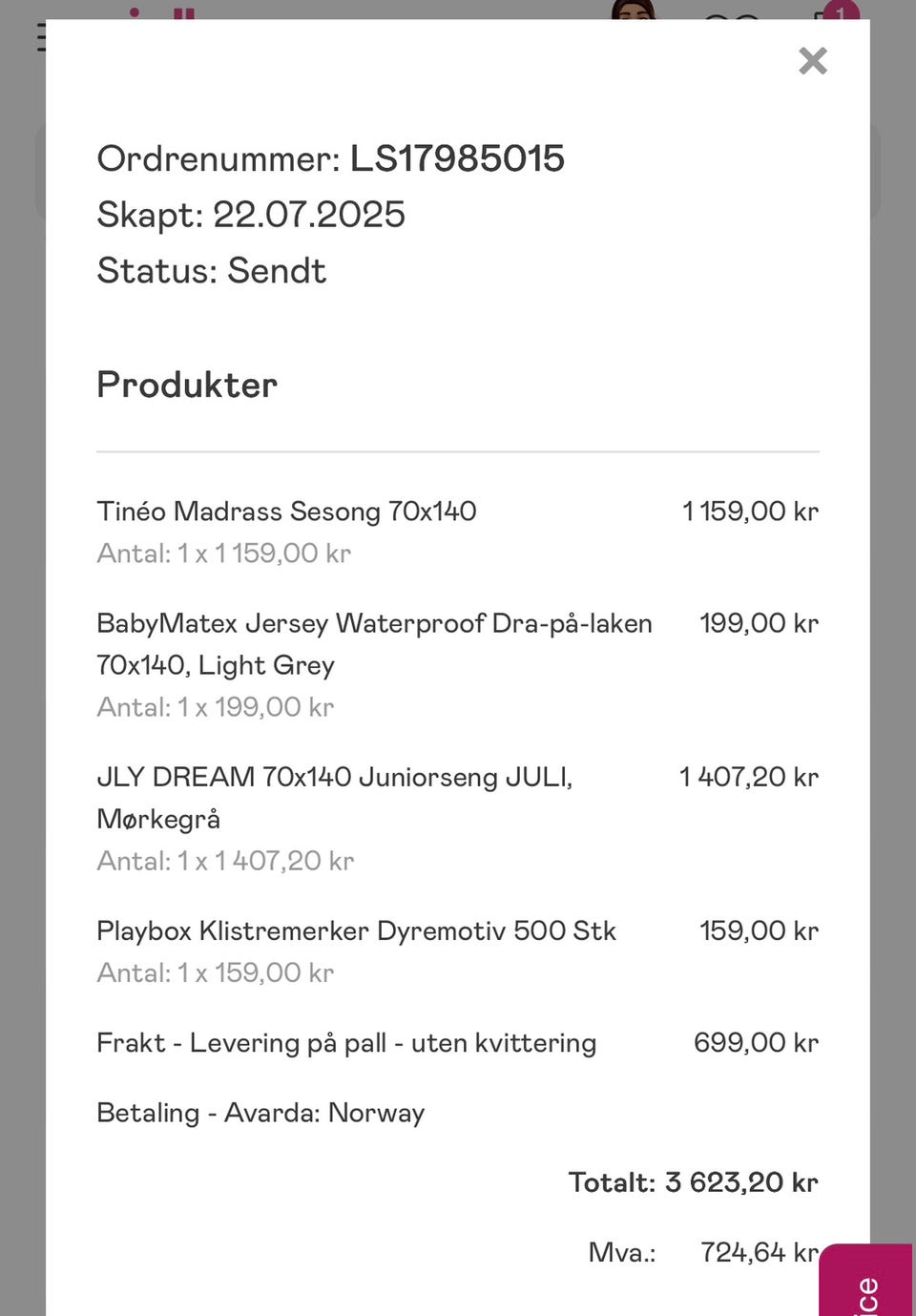The height and width of the screenshot is (1316, 916).
Task: Open the favorites heart icon in header
Action: pyautogui.click(x=732, y=16)
